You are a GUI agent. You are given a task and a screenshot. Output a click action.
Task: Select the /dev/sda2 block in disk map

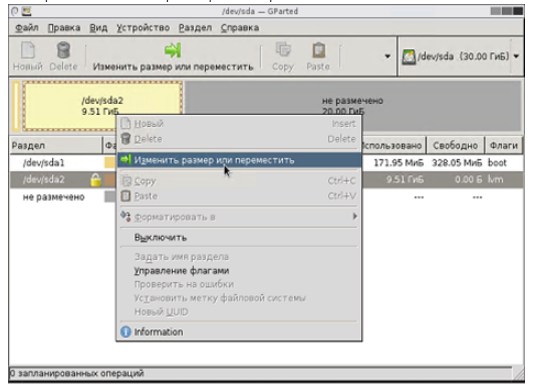tap(102, 106)
